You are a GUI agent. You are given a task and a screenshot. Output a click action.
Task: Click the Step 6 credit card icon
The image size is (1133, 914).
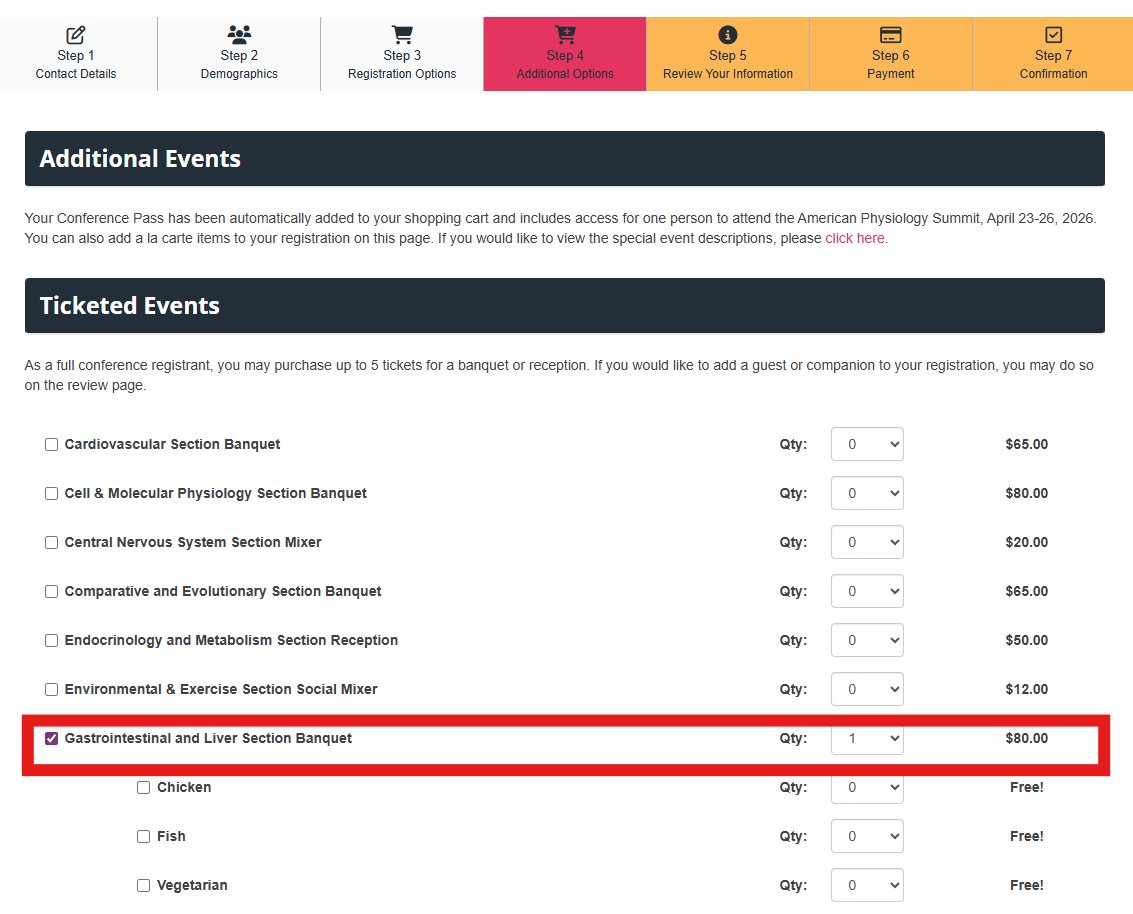(x=890, y=35)
